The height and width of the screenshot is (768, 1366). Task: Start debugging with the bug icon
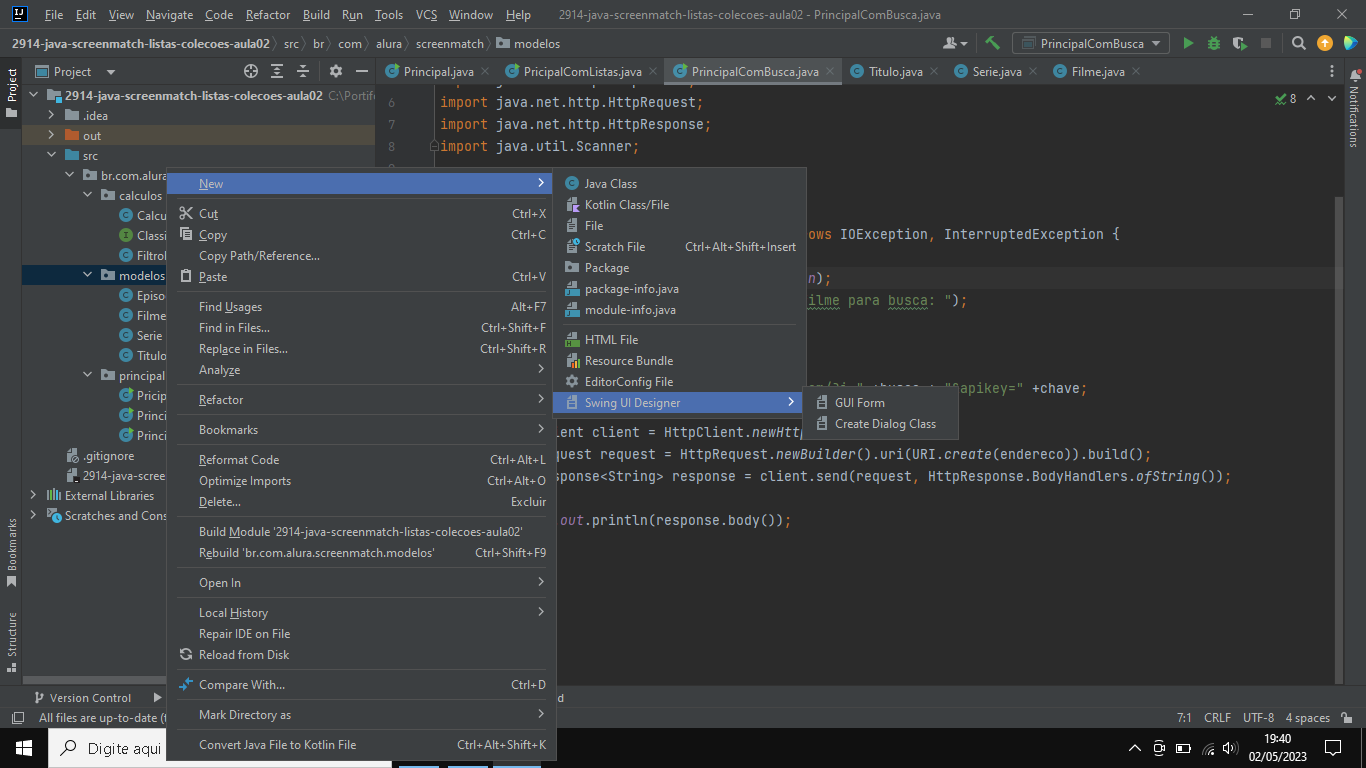(1214, 44)
